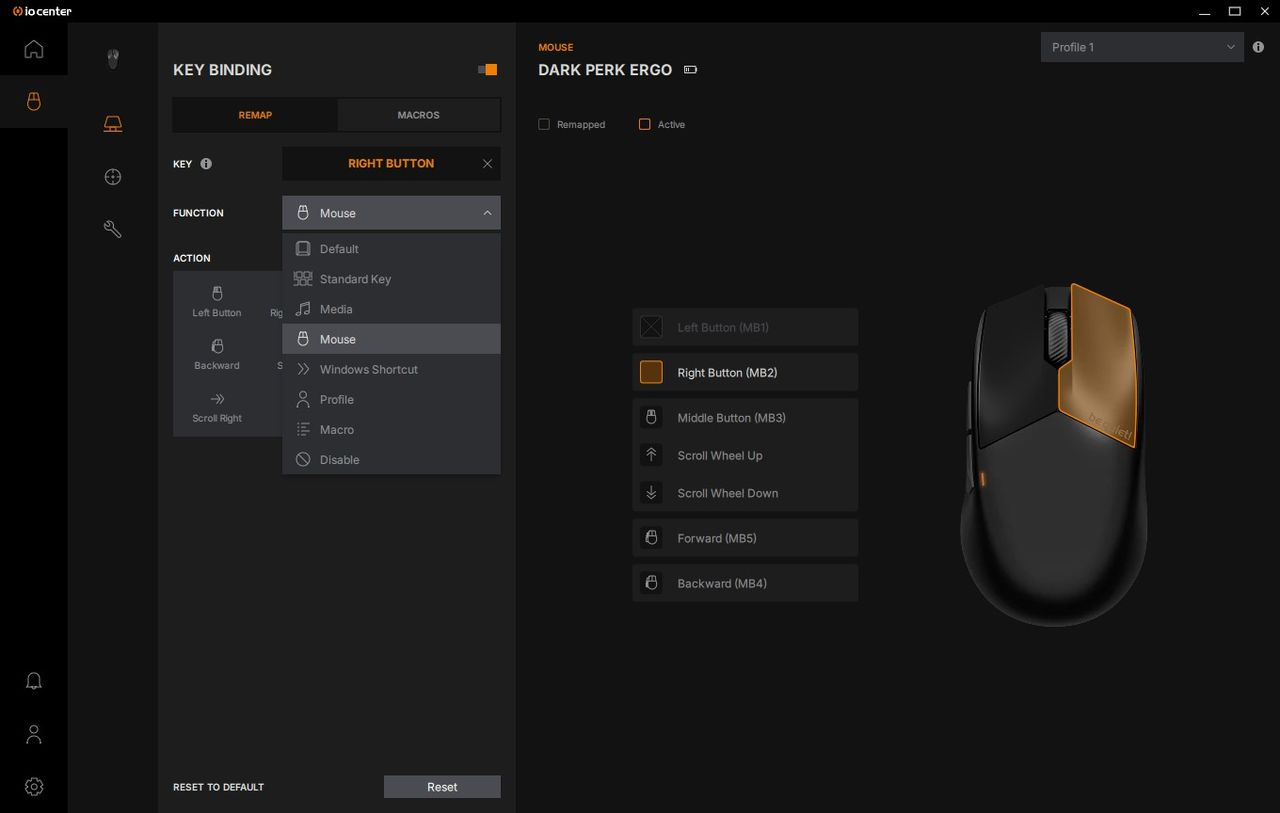Select the mouse overview icon above Key Binding icon
This screenshot has height=813, width=1280.
113,59
